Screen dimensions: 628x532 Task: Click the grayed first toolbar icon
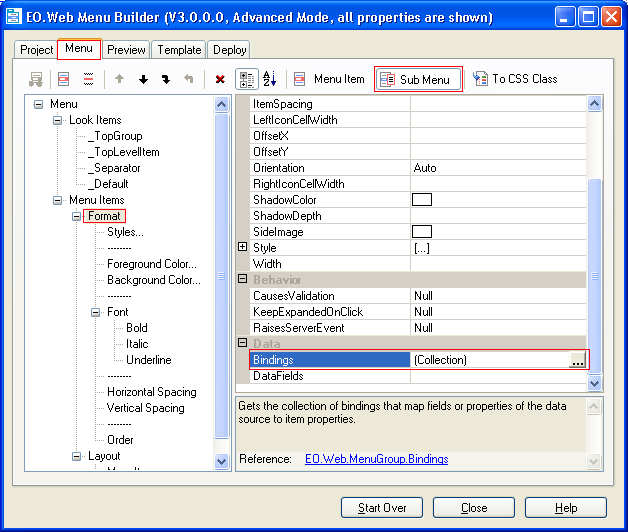pos(36,79)
